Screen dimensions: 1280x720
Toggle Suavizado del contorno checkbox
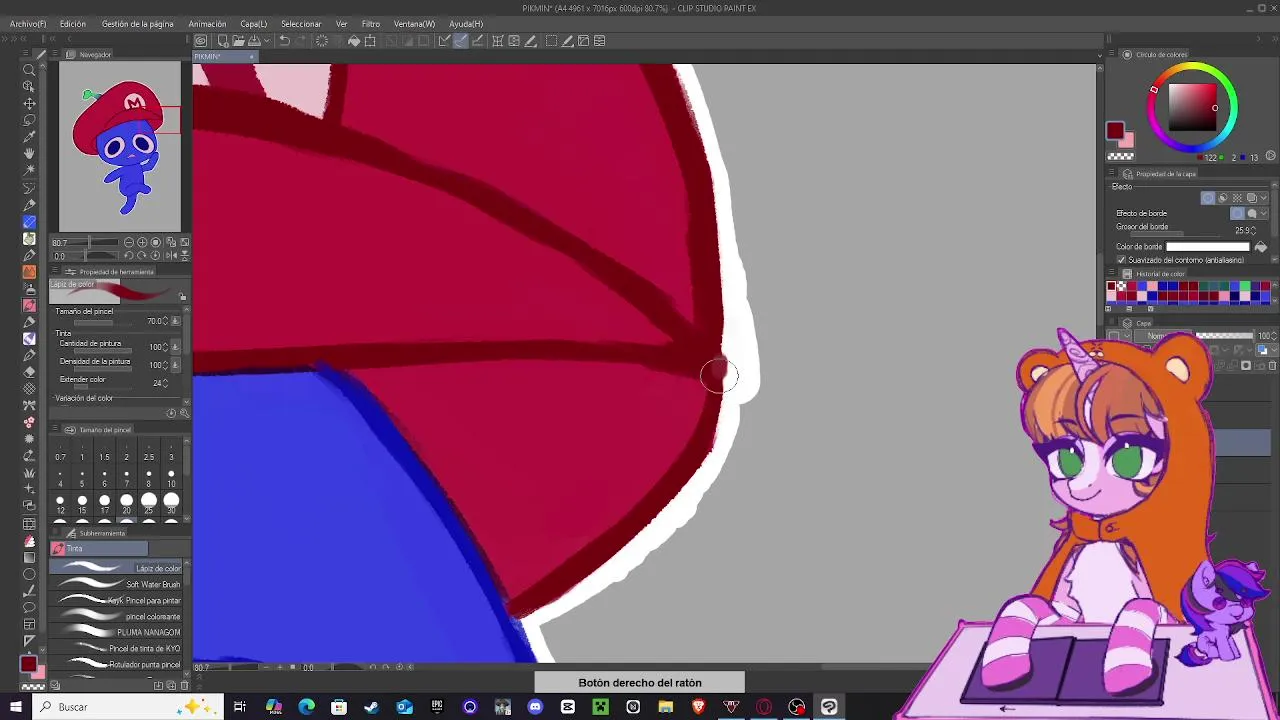pos(1121,260)
